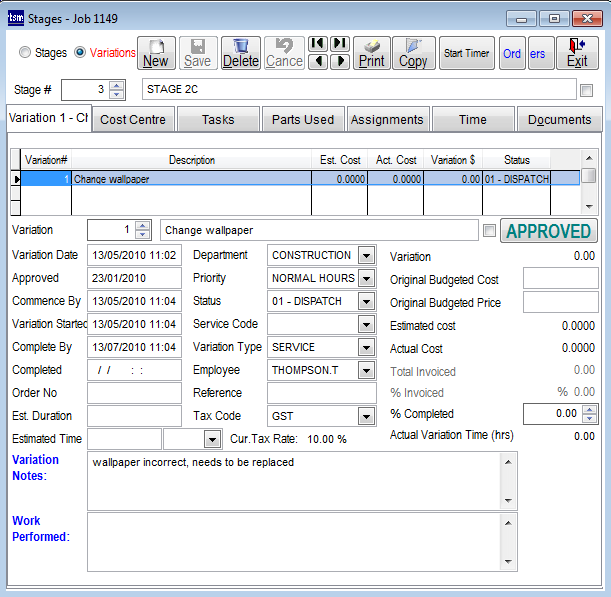Viewport: 611px width, 597px height.
Task: Click the Start Timer button
Action: (x=467, y=53)
